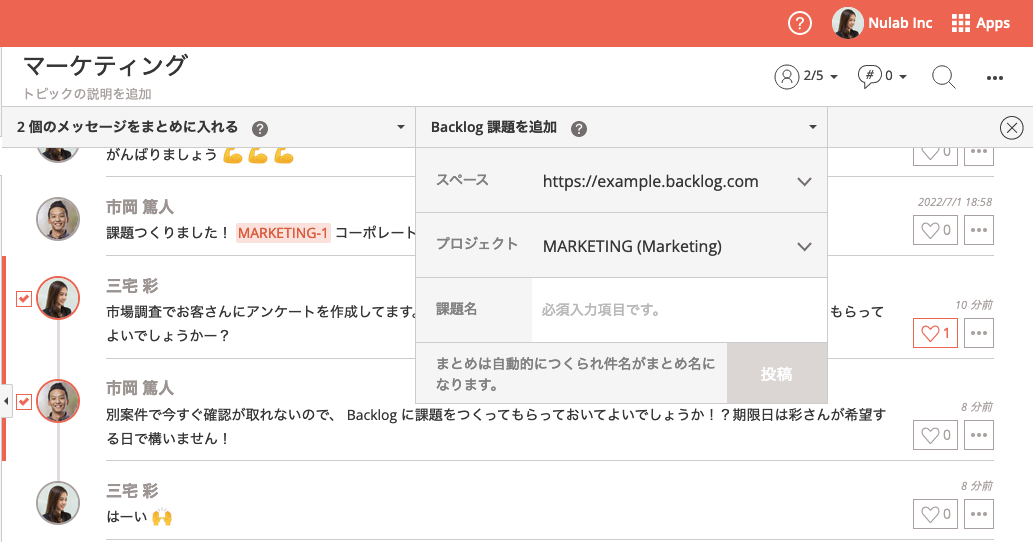1033x542 pixels.
Task: Click トピックの説明を追加 description text
Action: pos(87,94)
